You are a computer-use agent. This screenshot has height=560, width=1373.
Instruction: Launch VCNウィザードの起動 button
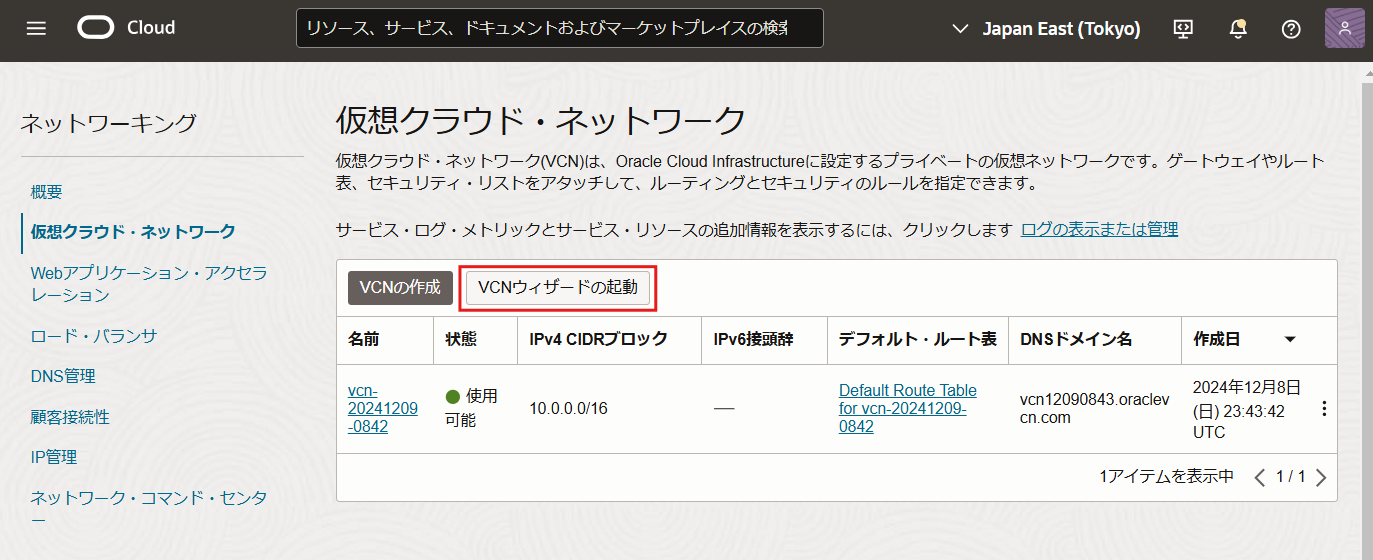coord(558,287)
